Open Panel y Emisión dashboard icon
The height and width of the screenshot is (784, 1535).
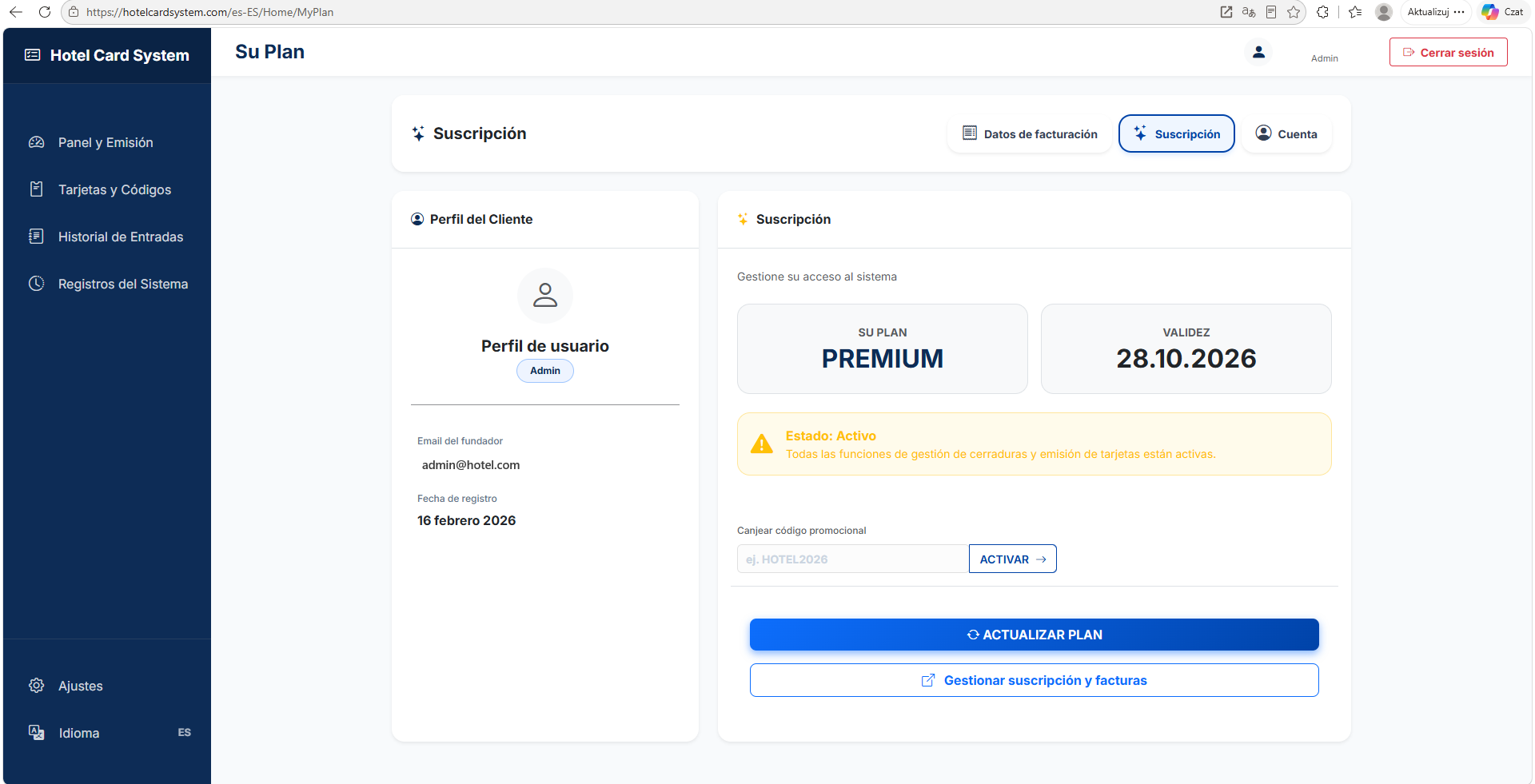pos(36,142)
